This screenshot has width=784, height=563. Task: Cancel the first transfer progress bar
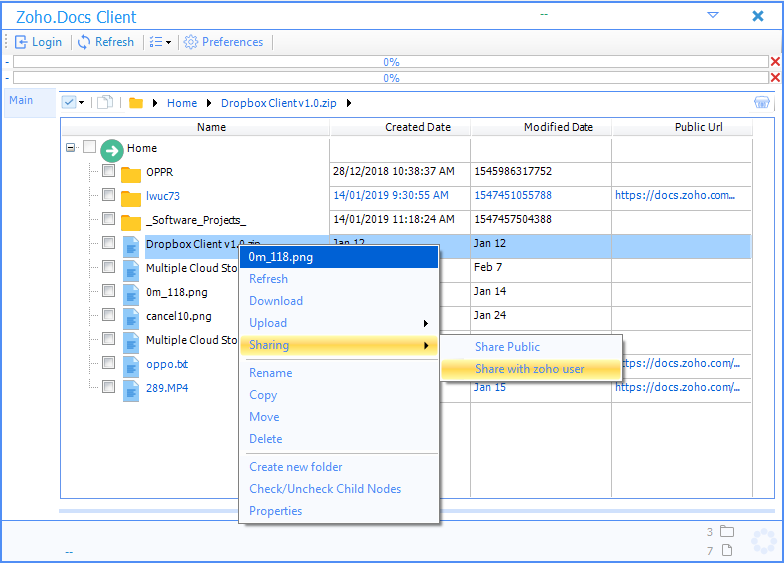pos(775,62)
